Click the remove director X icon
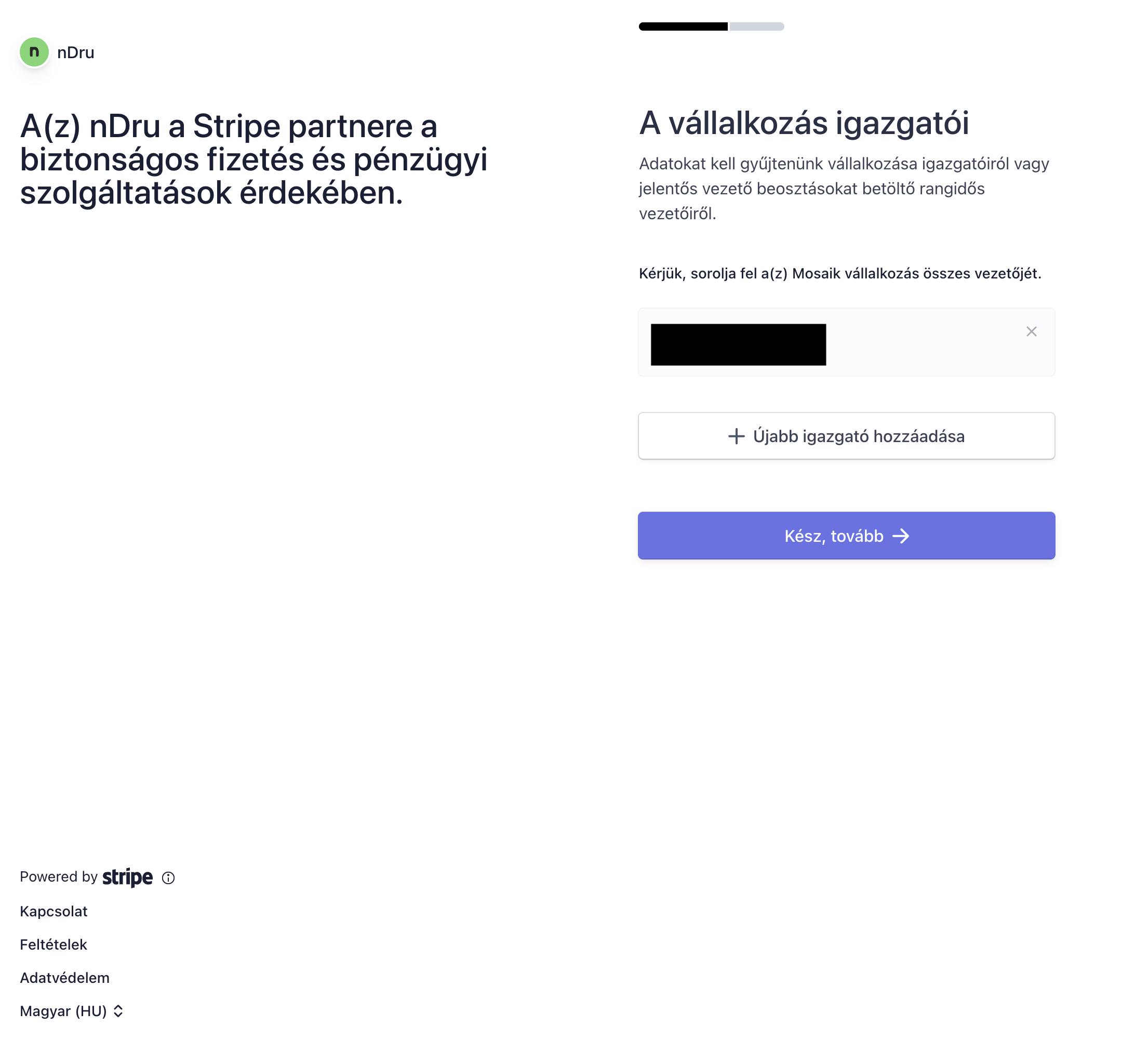Image resolution: width=1148 pixels, height=1040 pixels. pyautogui.click(x=1032, y=331)
